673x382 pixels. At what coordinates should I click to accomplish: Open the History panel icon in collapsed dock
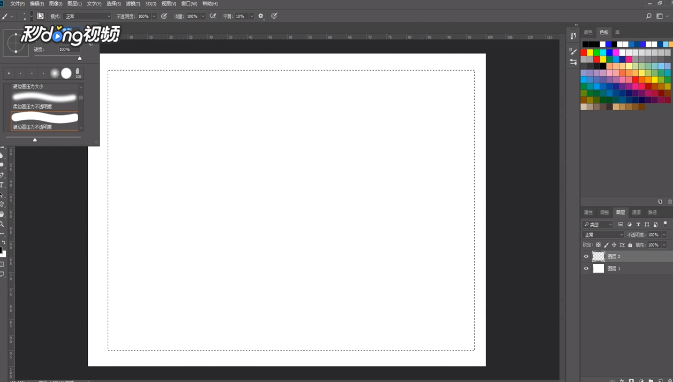coord(573,36)
